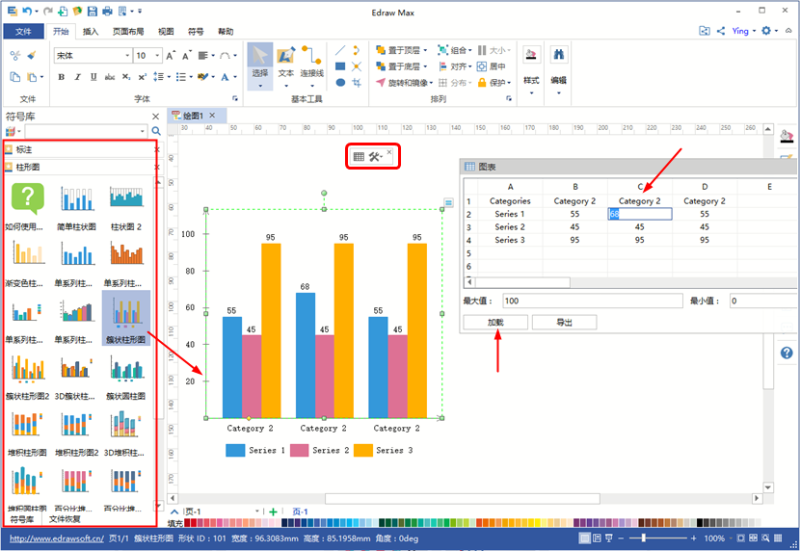Switch to the 插入 ribbon tab
Screen dimensions: 800x551
(x=91, y=31)
